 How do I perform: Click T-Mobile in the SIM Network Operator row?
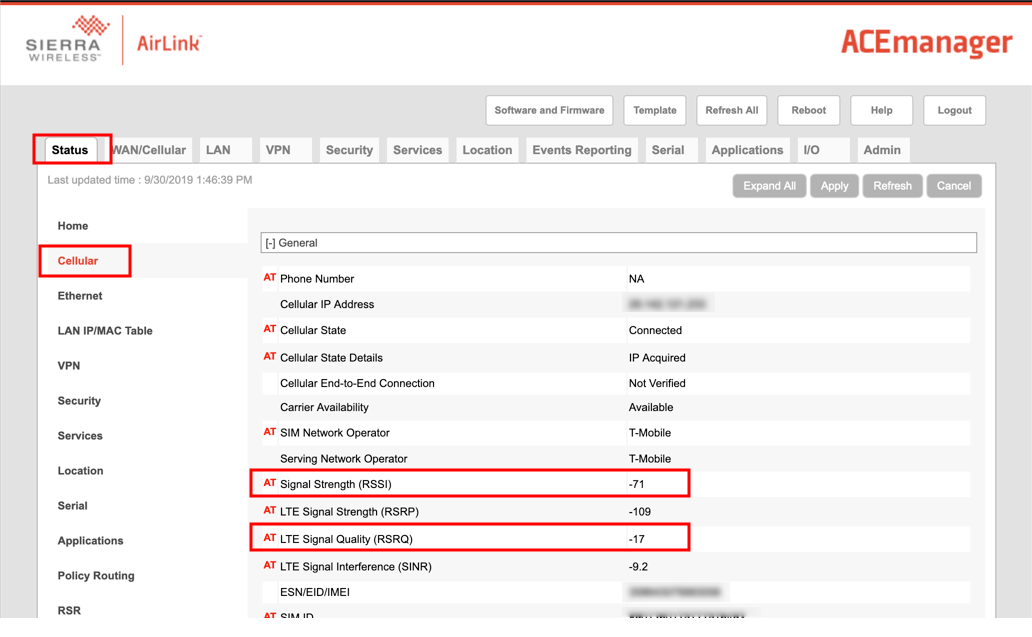(650, 433)
